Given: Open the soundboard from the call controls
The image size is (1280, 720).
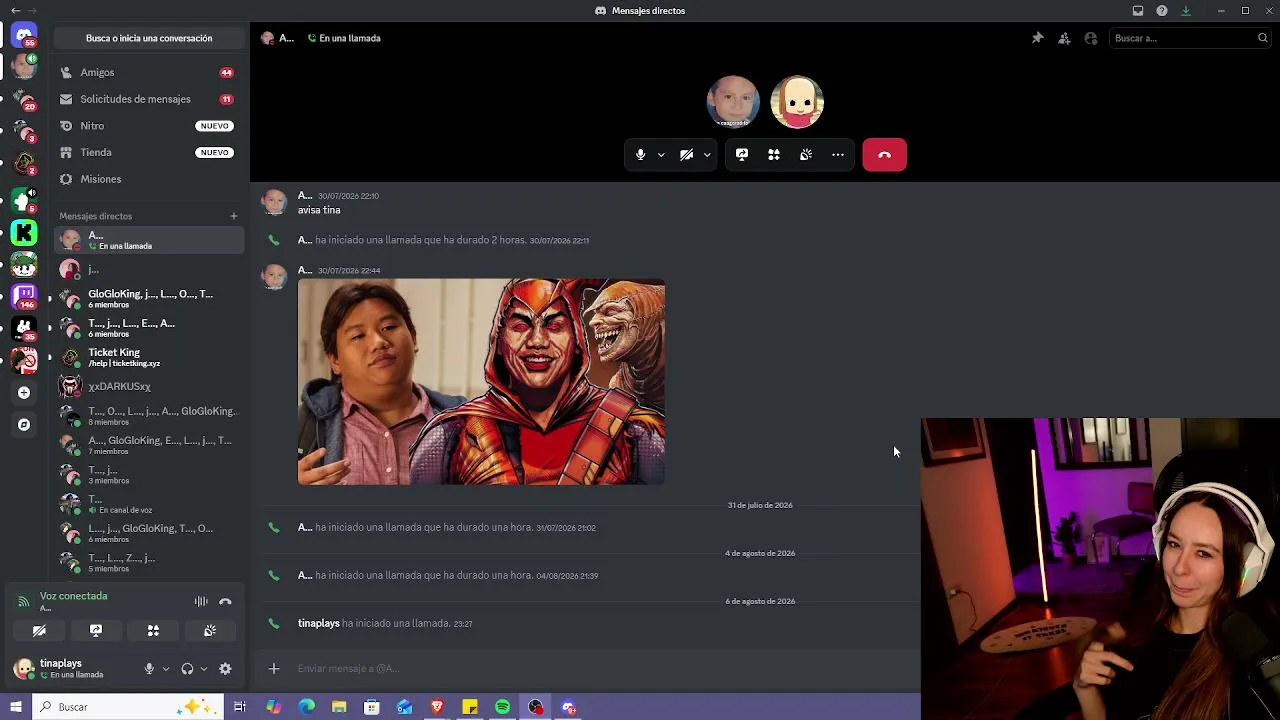Looking at the screenshot, I should (806, 155).
